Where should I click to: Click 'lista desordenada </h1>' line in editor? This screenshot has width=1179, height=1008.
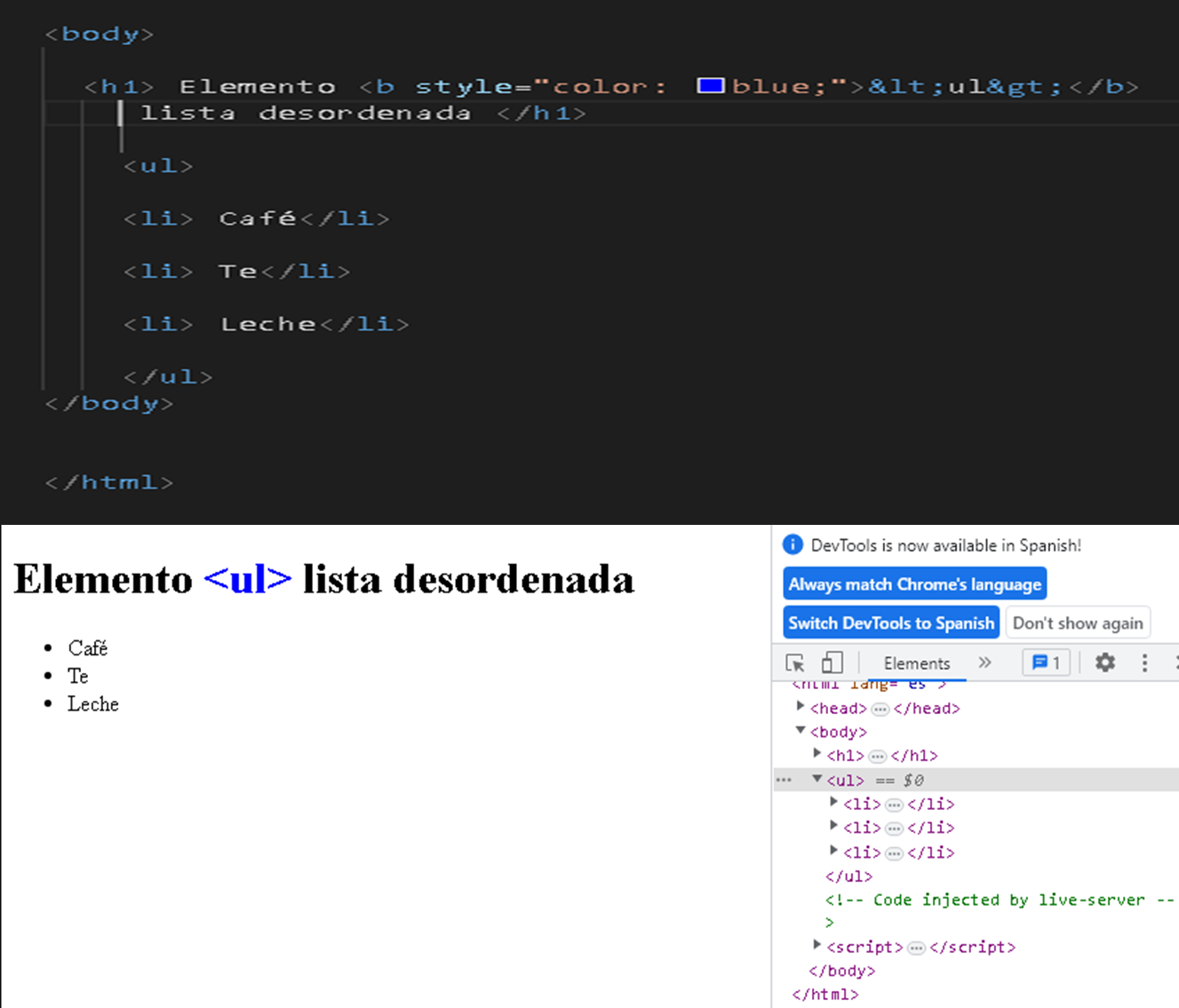(x=363, y=113)
